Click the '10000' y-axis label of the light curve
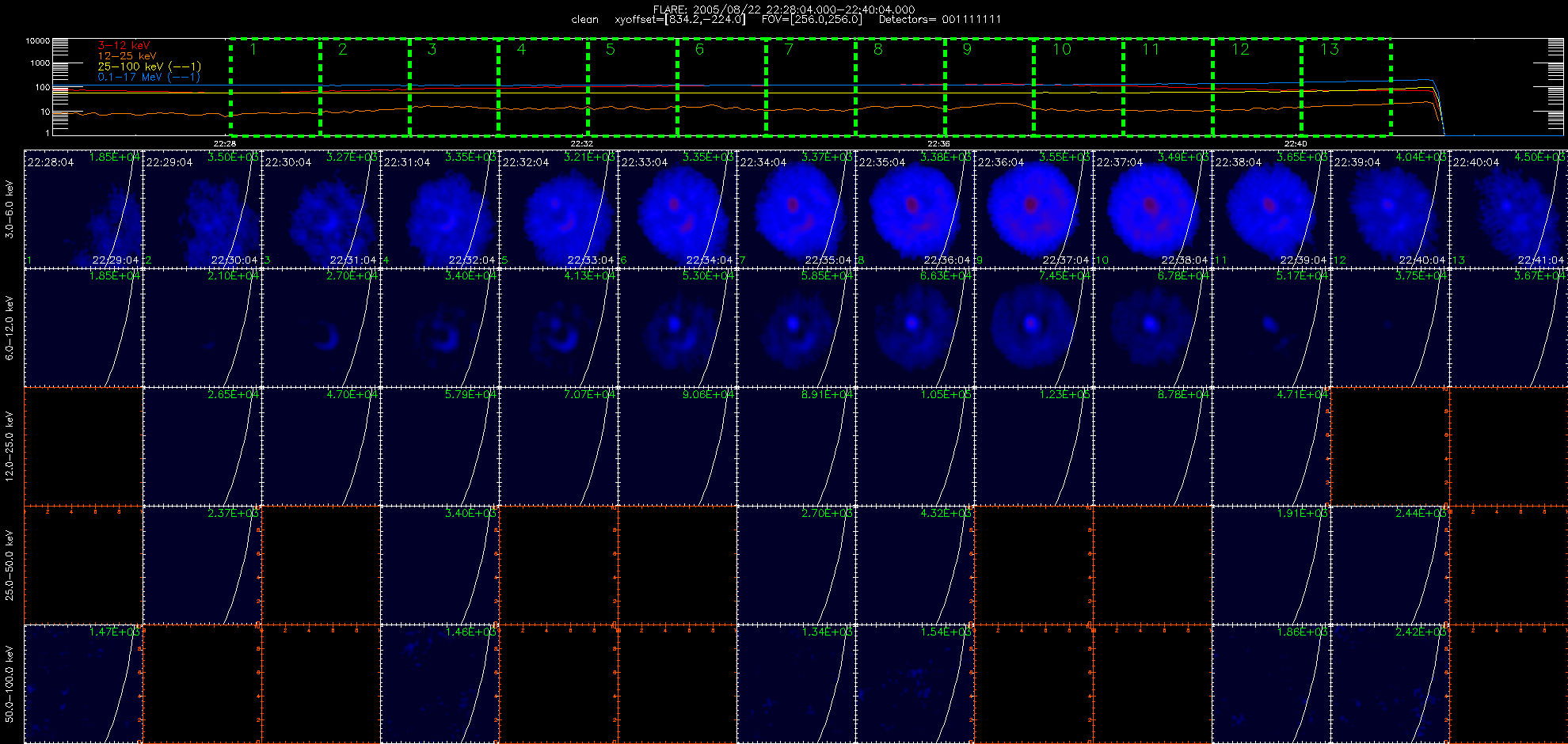The width and height of the screenshot is (1568, 744). [x=37, y=40]
